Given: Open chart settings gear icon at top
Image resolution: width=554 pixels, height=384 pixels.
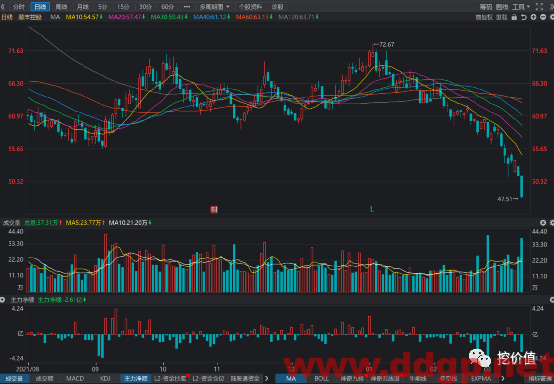Looking at the screenshot, I should point(552,17).
